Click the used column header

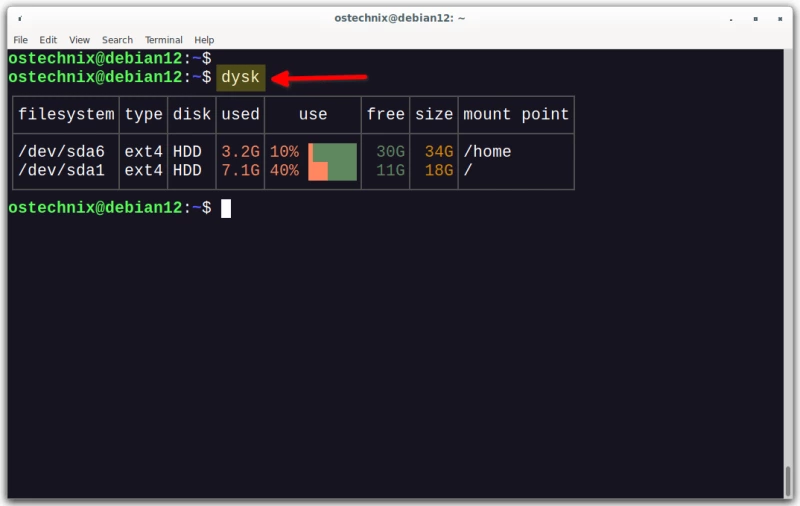coord(240,114)
